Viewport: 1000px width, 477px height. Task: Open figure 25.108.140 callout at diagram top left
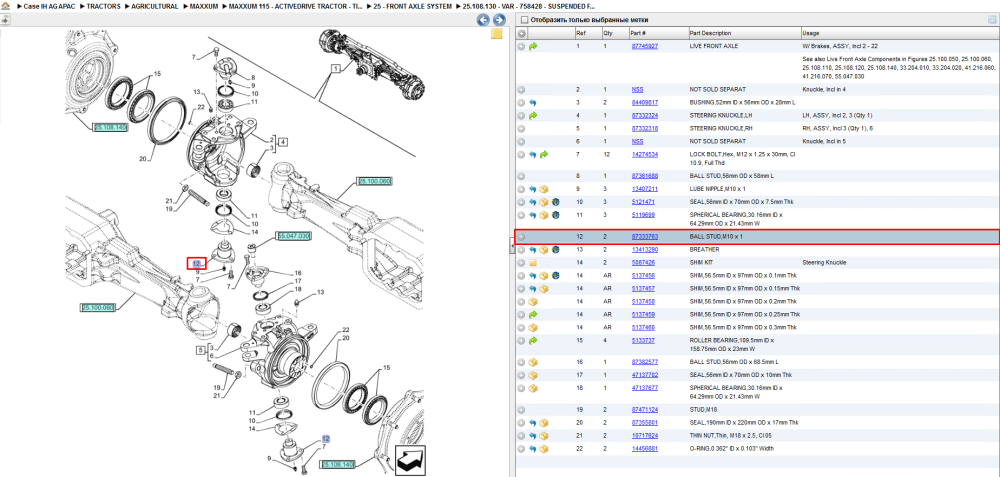pos(110,128)
